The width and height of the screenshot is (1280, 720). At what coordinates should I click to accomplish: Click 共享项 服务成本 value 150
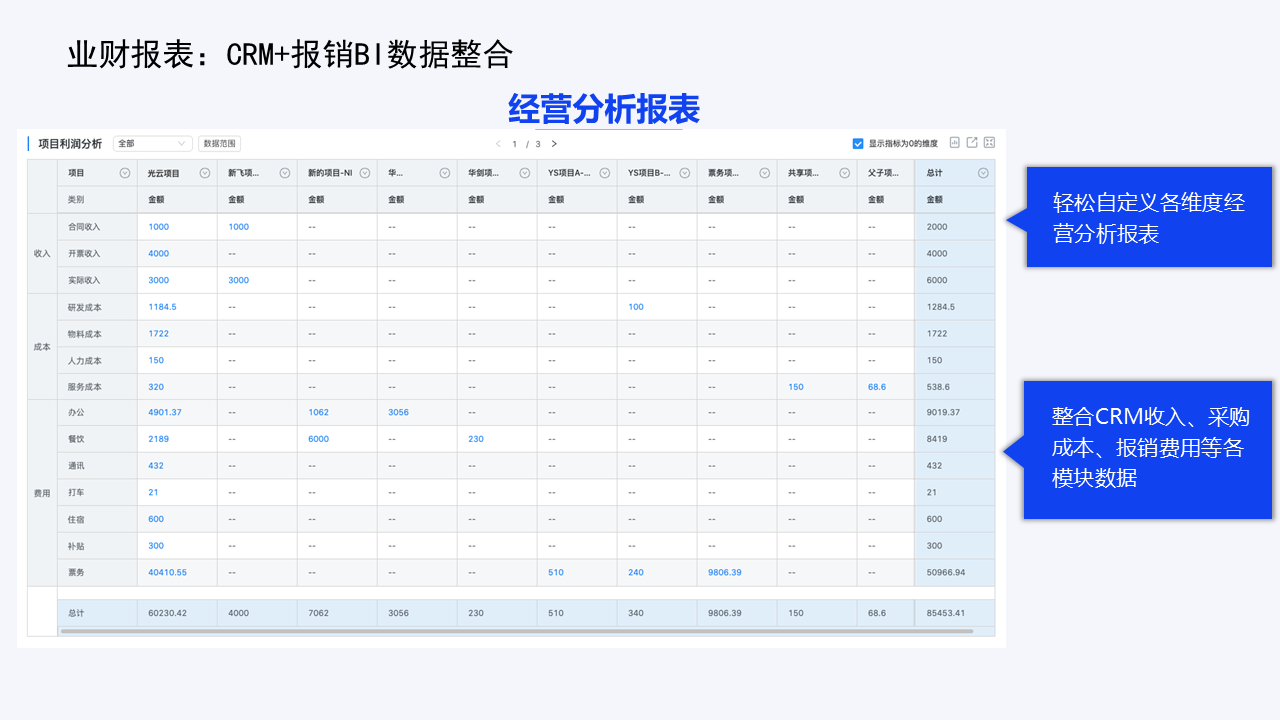(x=796, y=387)
